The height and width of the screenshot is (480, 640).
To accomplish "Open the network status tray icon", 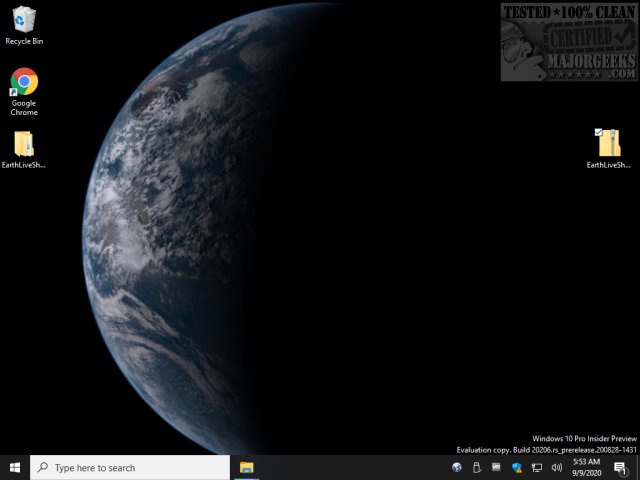I will (x=537, y=467).
